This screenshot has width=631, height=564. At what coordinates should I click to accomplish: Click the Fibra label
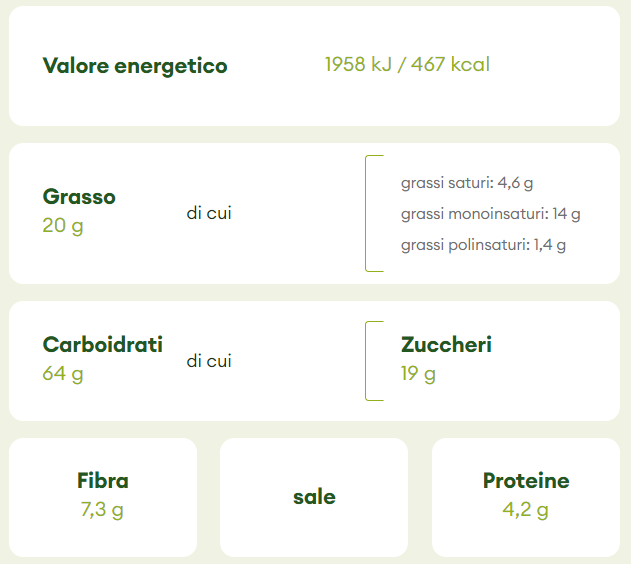[103, 481]
